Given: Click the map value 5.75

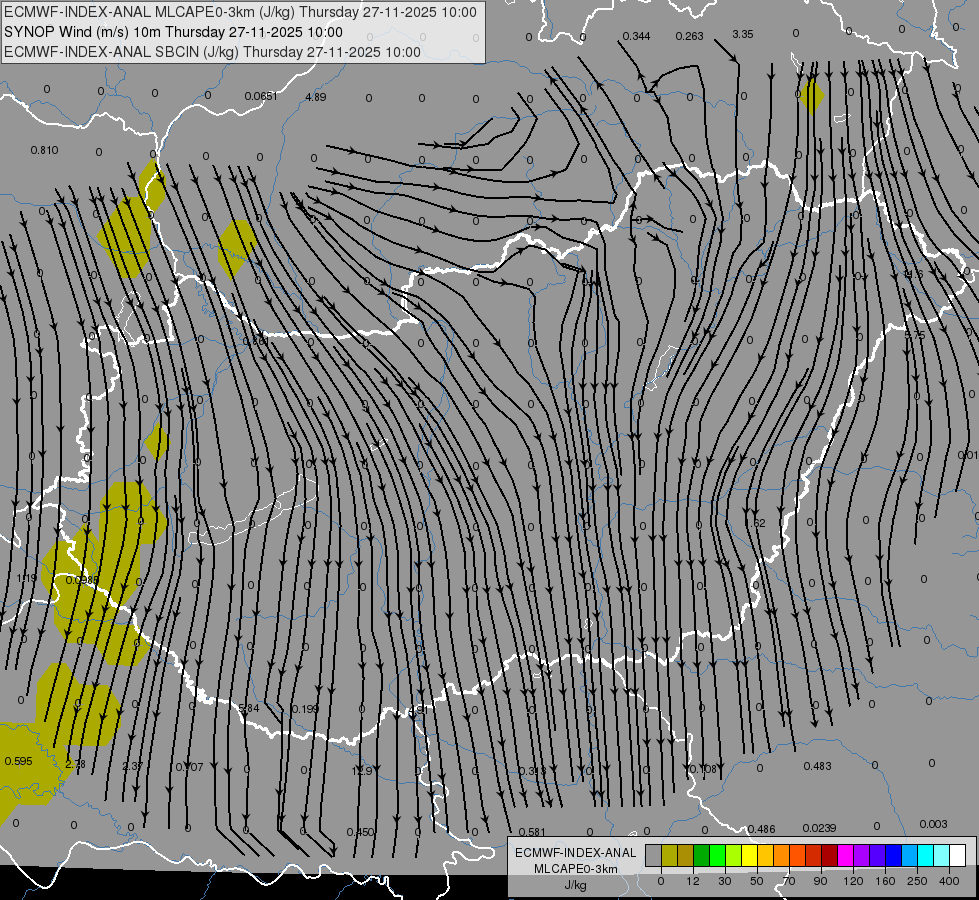Looking at the screenshot, I should pos(915,335).
